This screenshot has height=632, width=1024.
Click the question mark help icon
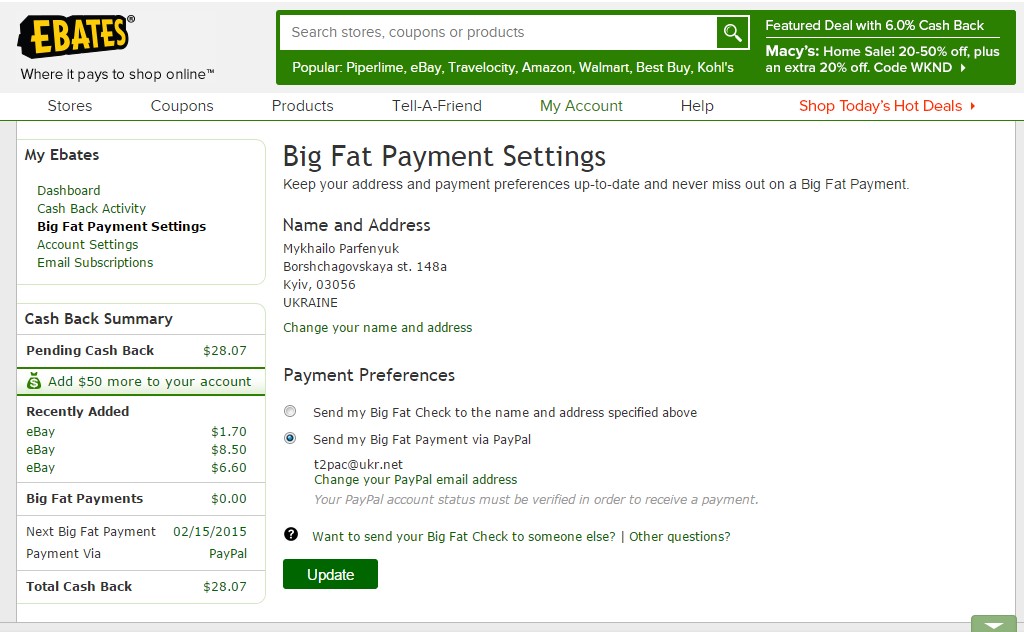[x=291, y=535]
